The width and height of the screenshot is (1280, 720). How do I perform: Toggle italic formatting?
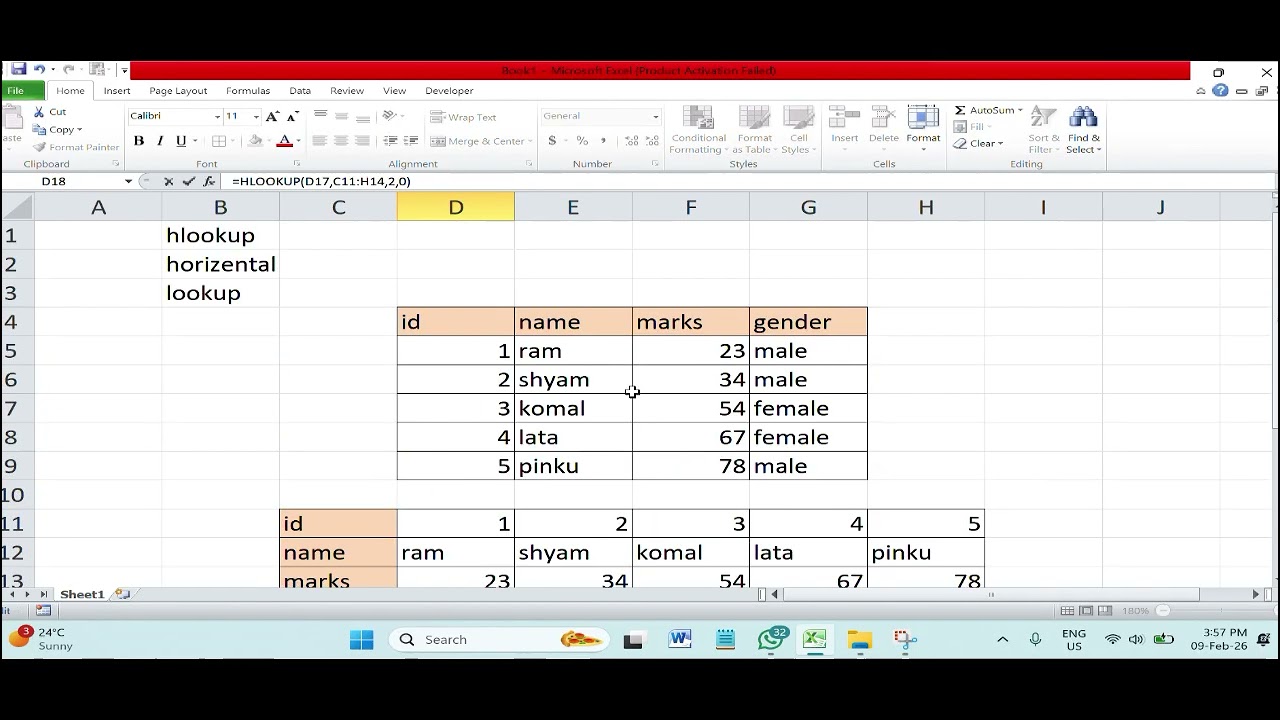pyautogui.click(x=160, y=141)
